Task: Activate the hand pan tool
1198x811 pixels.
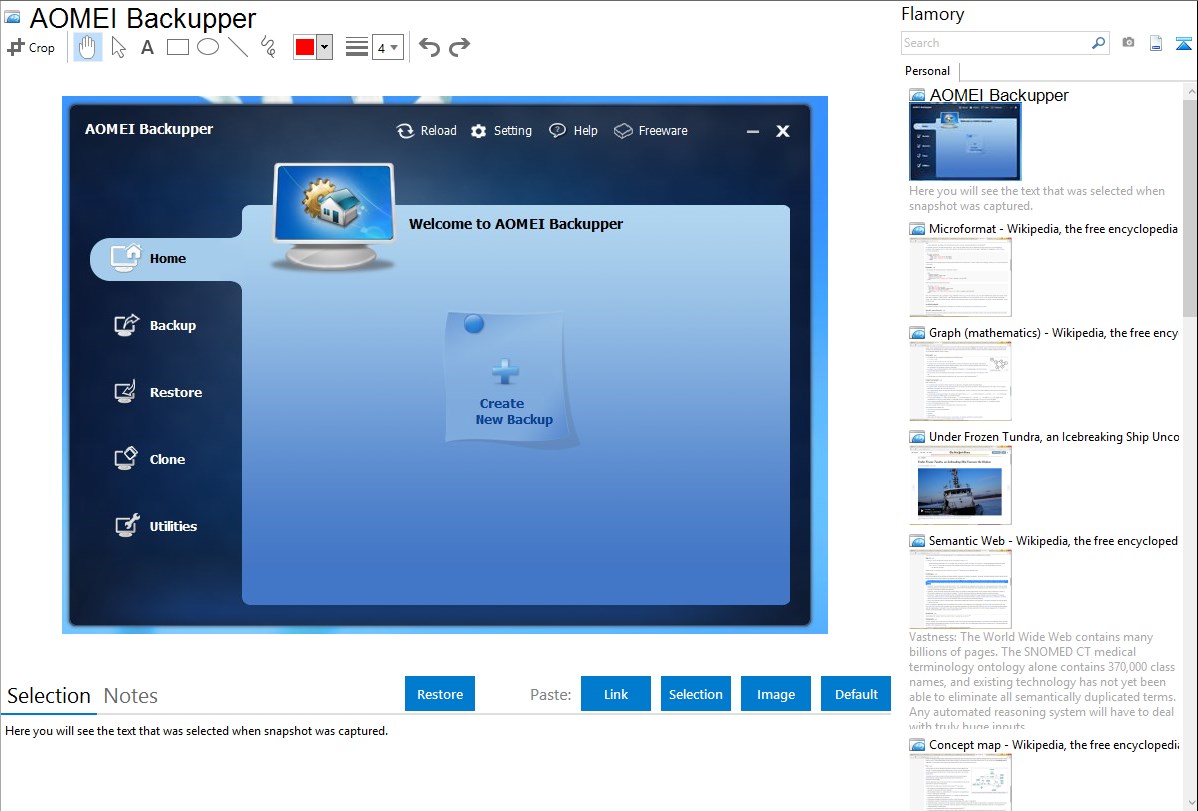Action: (88, 47)
